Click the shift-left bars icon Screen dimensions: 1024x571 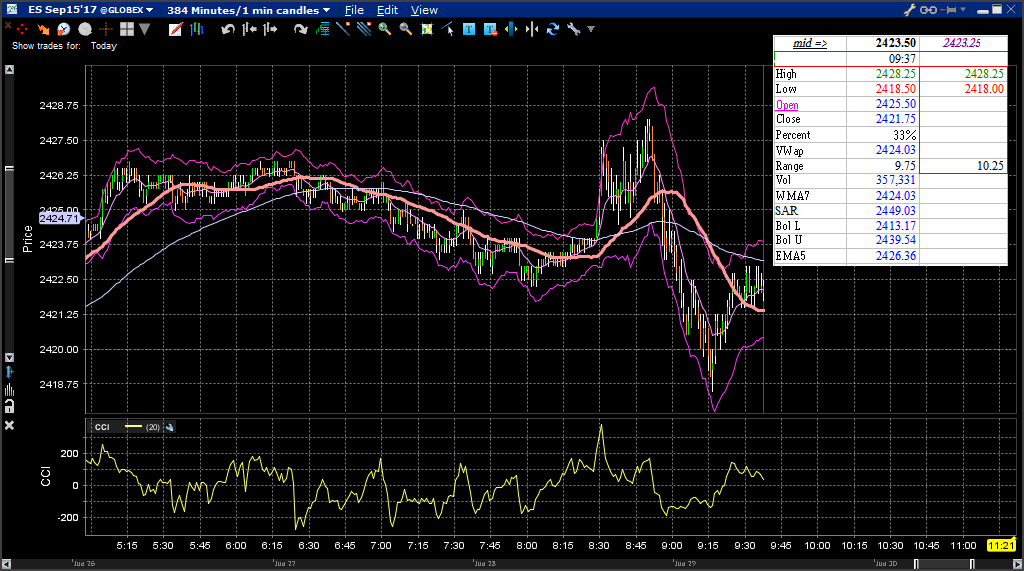coord(249,29)
